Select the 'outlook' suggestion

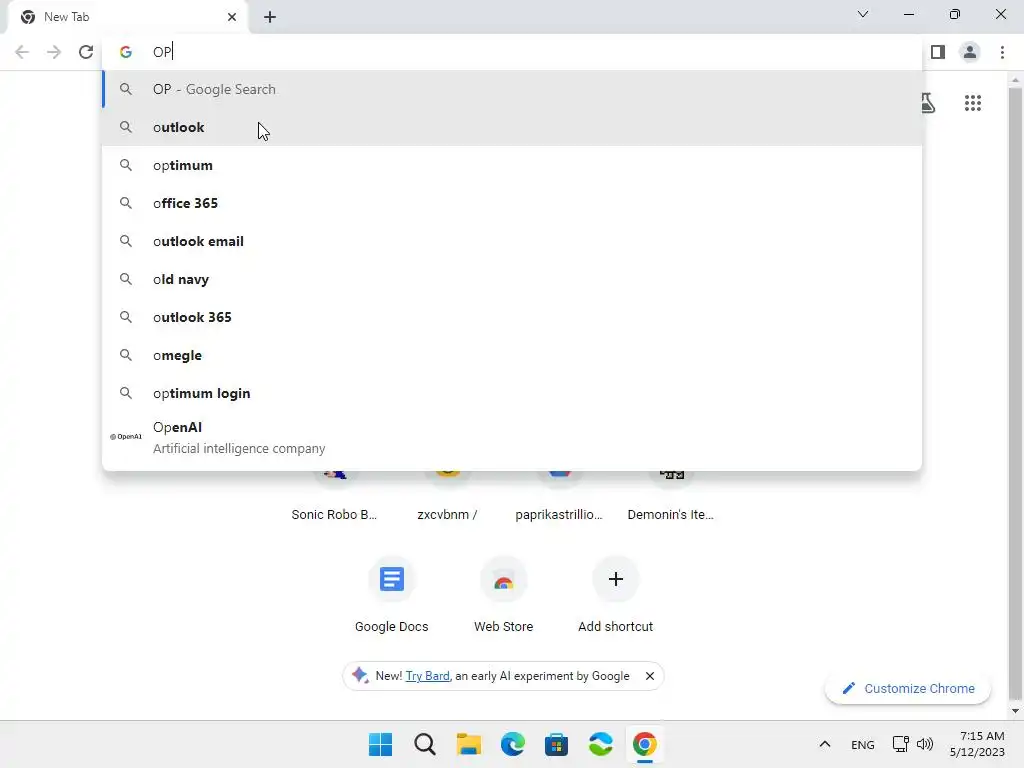(513, 127)
